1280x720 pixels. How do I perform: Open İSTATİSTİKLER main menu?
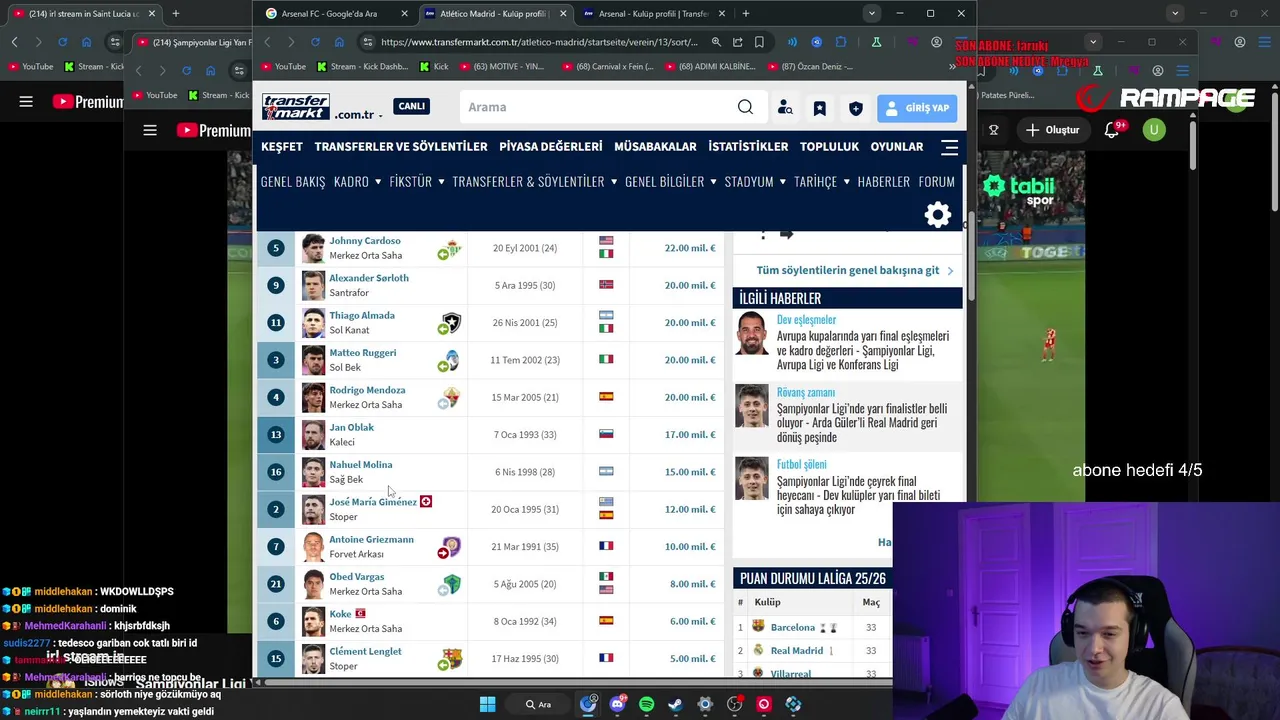(x=748, y=147)
